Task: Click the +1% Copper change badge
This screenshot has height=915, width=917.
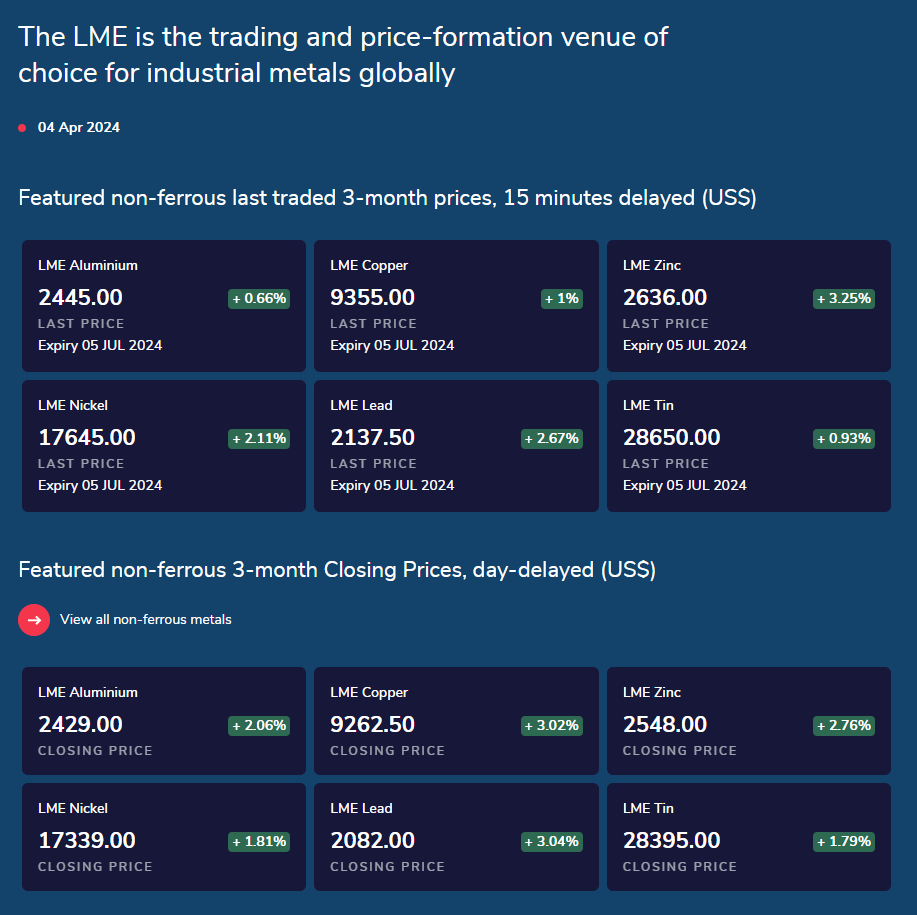Action: click(561, 299)
